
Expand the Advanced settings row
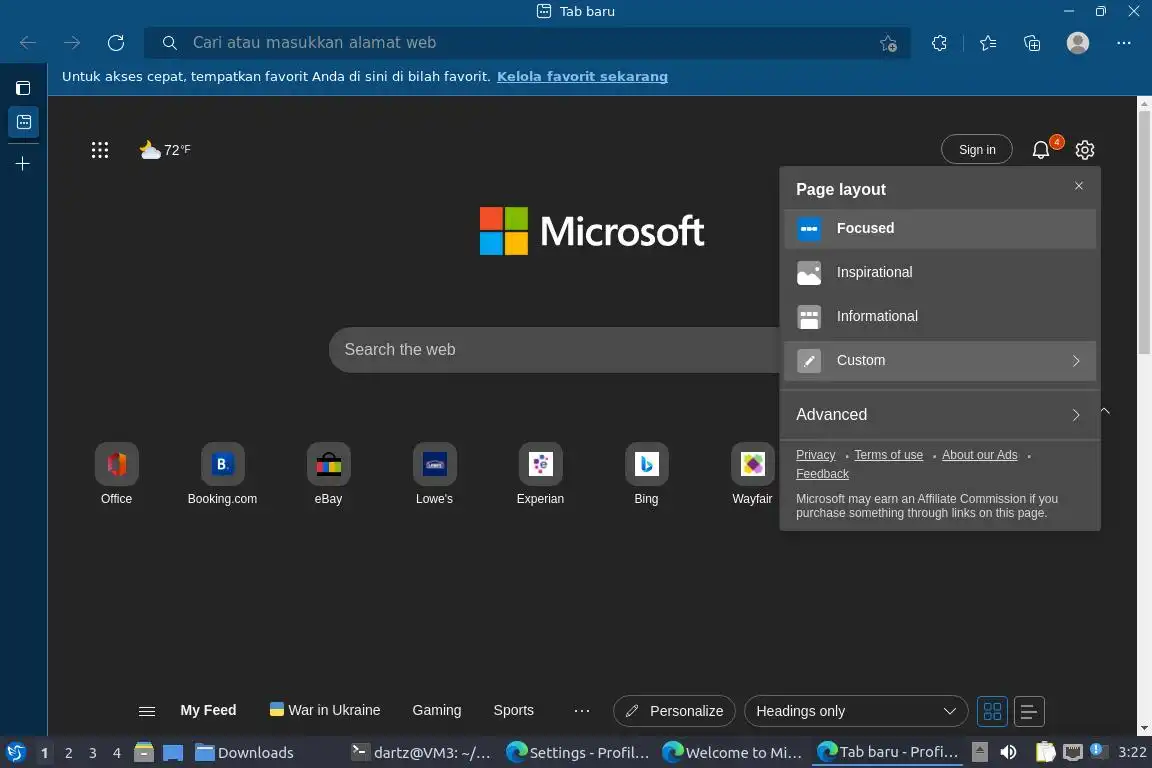[940, 414]
